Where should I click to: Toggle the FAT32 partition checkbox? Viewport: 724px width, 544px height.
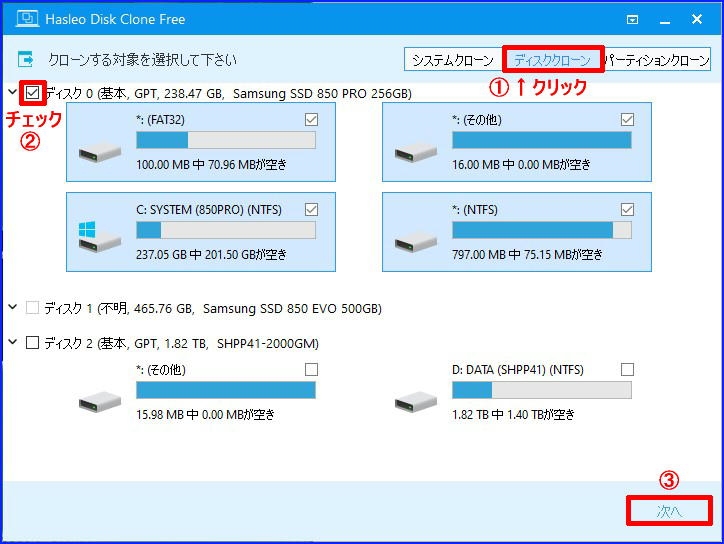point(311,120)
